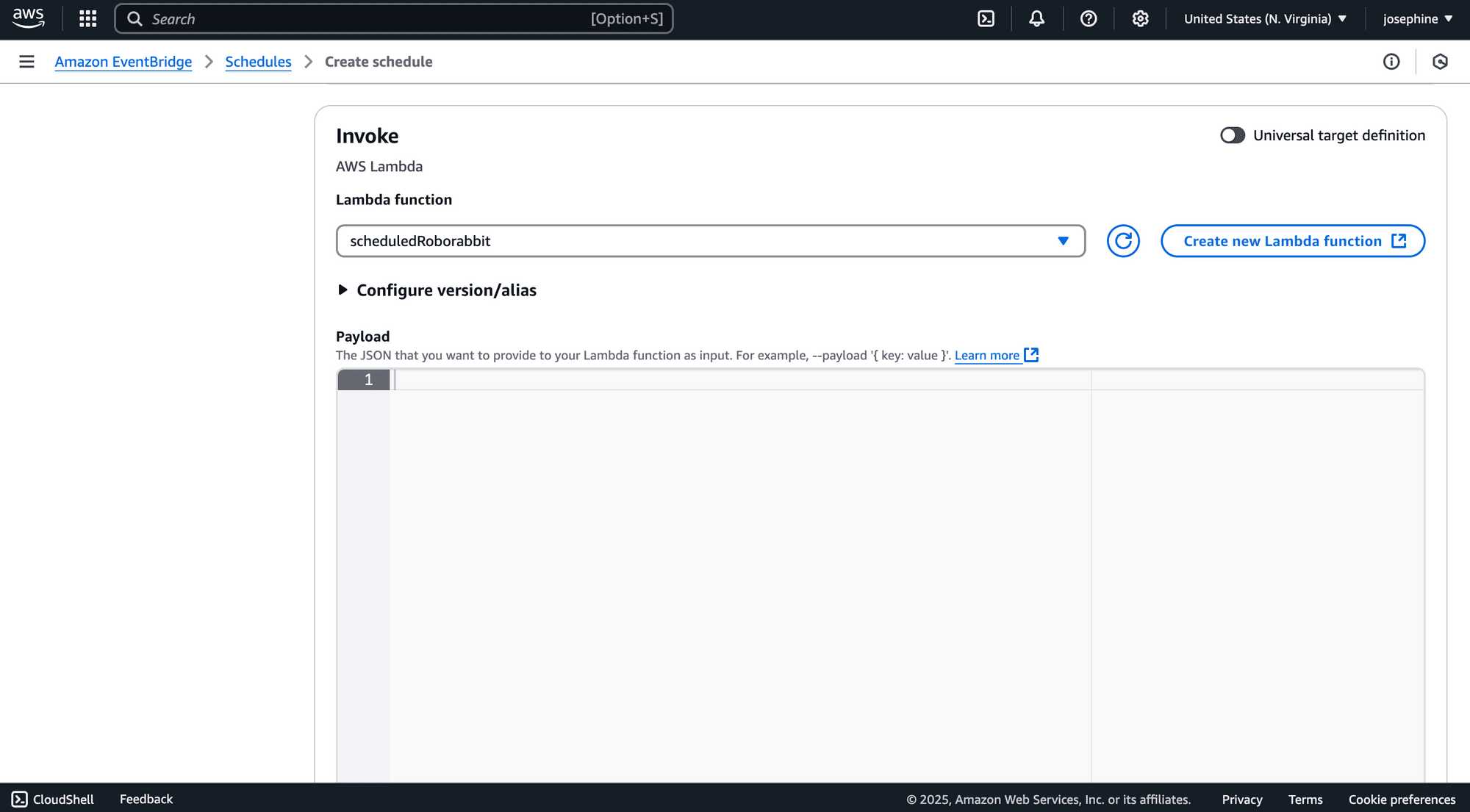Open the josephine account menu
Viewport: 1470px width, 812px height.
pos(1418,19)
